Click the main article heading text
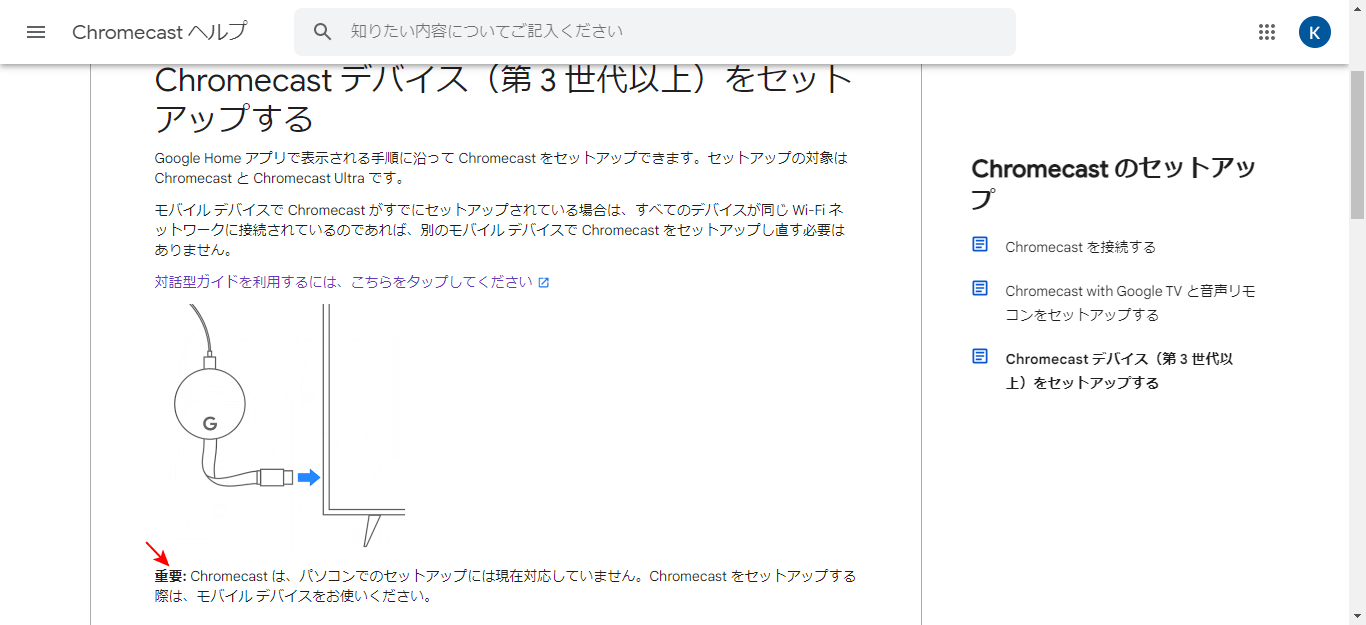Screen dimensions: 1366x625 pos(504,98)
